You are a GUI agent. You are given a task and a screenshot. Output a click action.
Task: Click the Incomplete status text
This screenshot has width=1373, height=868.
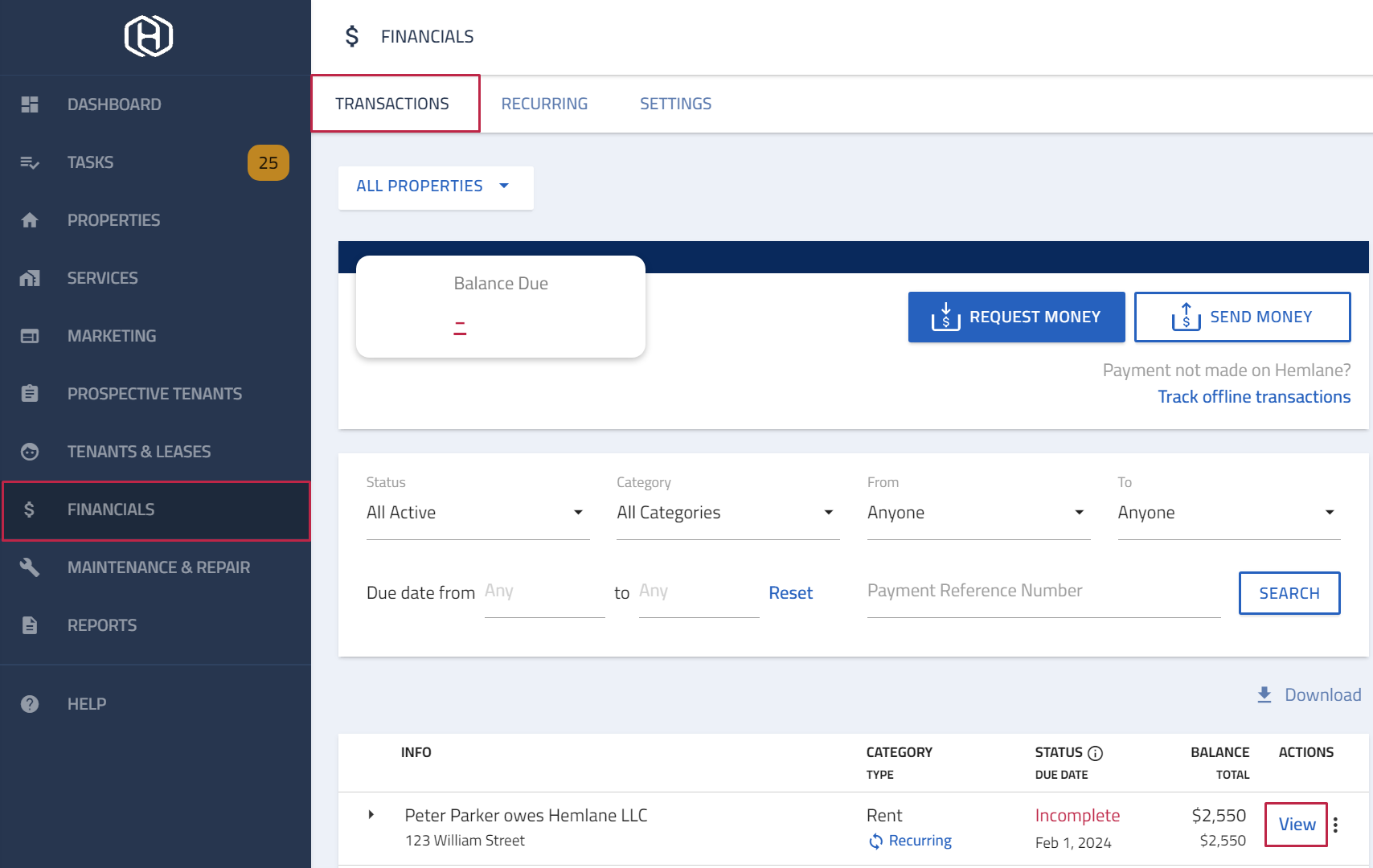click(x=1077, y=816)
